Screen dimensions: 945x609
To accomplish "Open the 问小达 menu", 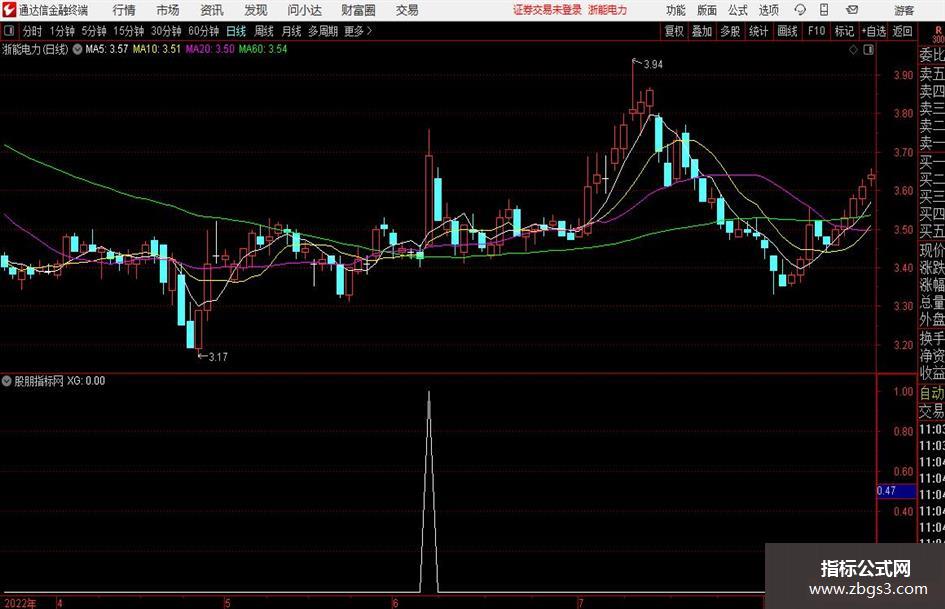I will pyautogui.click(x=304, y=10).
